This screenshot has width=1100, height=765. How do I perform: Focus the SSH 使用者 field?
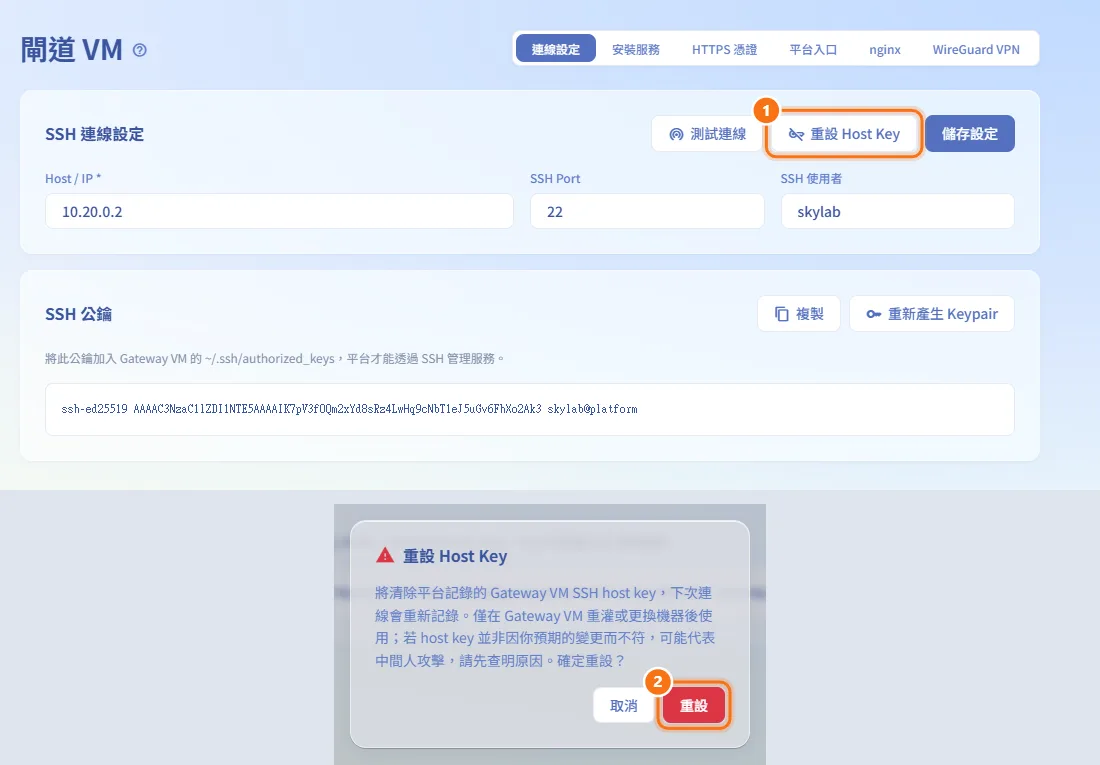click(897, 211)
